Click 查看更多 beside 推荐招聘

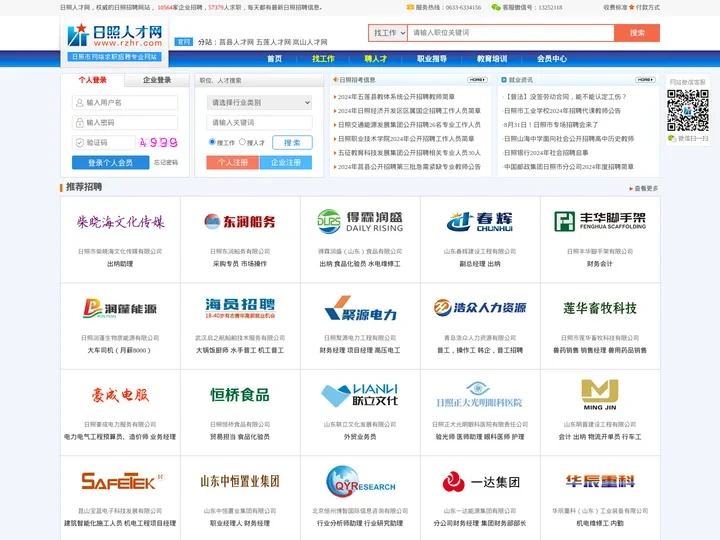tap(644, 188)
